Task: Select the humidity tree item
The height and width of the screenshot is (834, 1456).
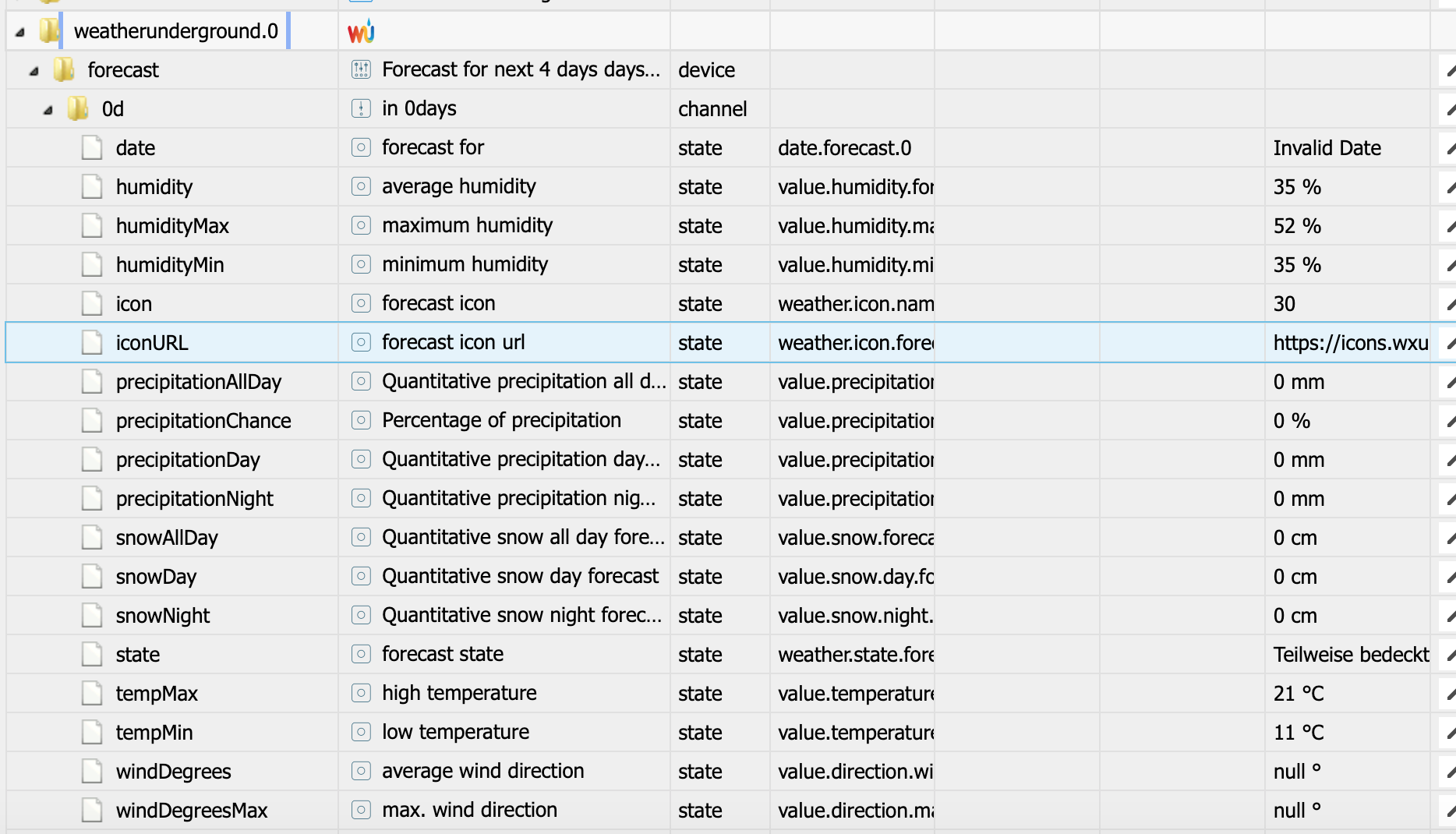Action: [x=154, y=187]
